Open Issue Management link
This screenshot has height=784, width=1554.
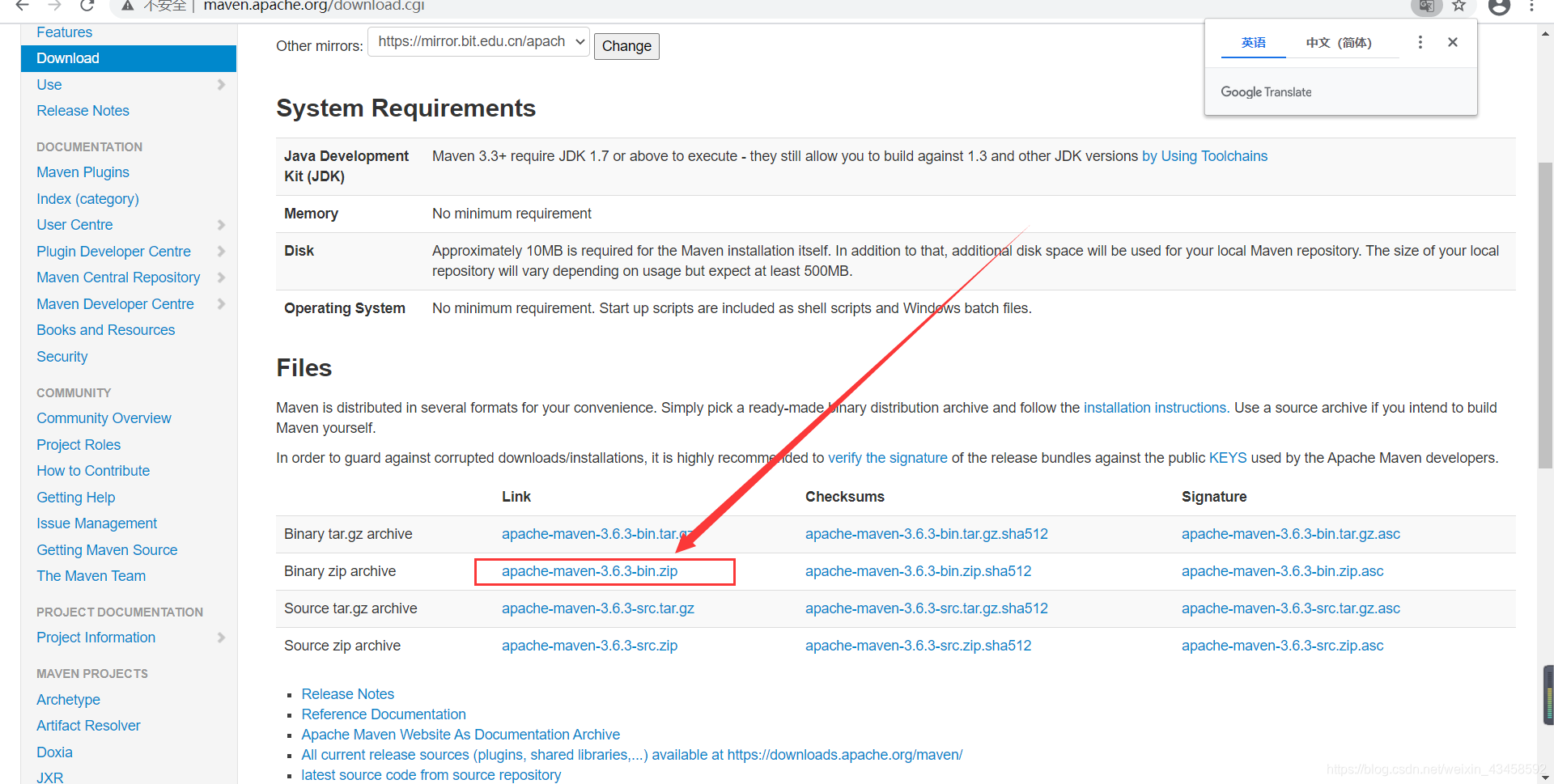pyautogui.click(x=96, y=523)
